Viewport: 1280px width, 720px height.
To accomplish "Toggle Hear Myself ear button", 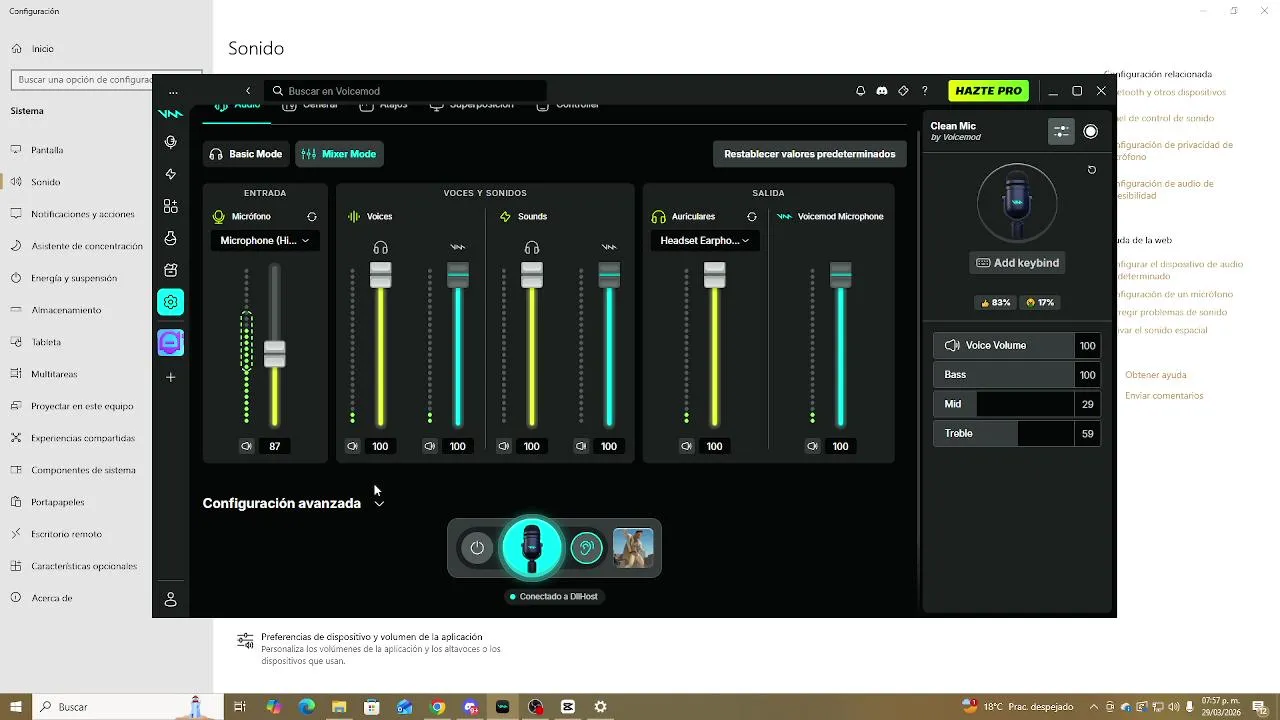I will [x=586, y=548].
